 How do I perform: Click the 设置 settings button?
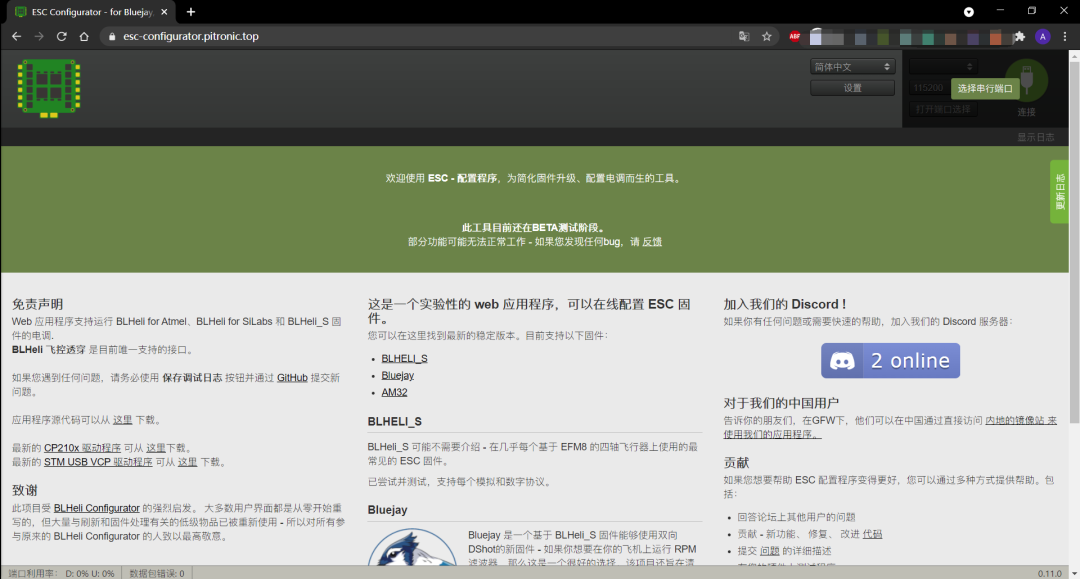tap(852, 88)
